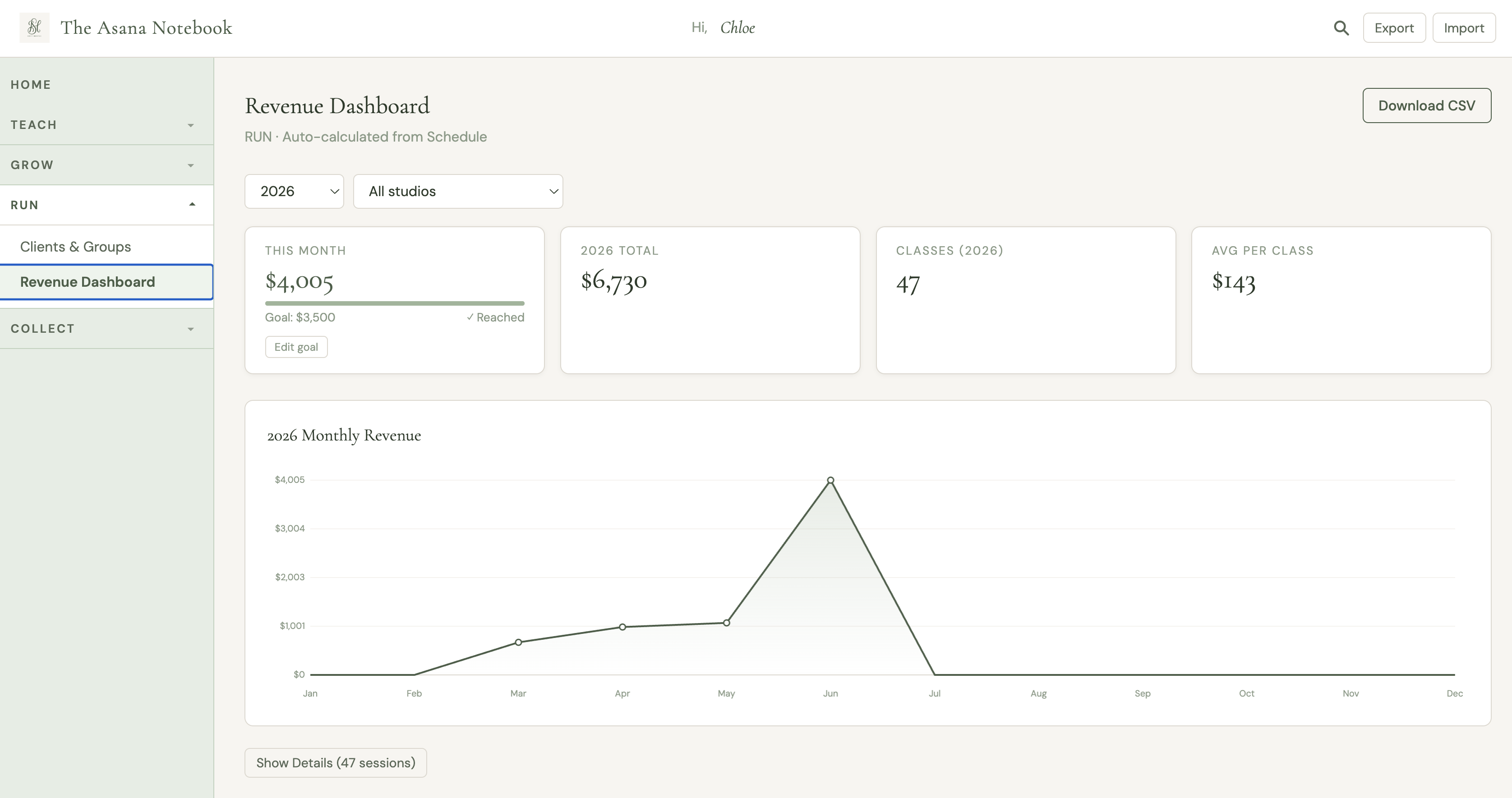Open the HOME section

107,84
